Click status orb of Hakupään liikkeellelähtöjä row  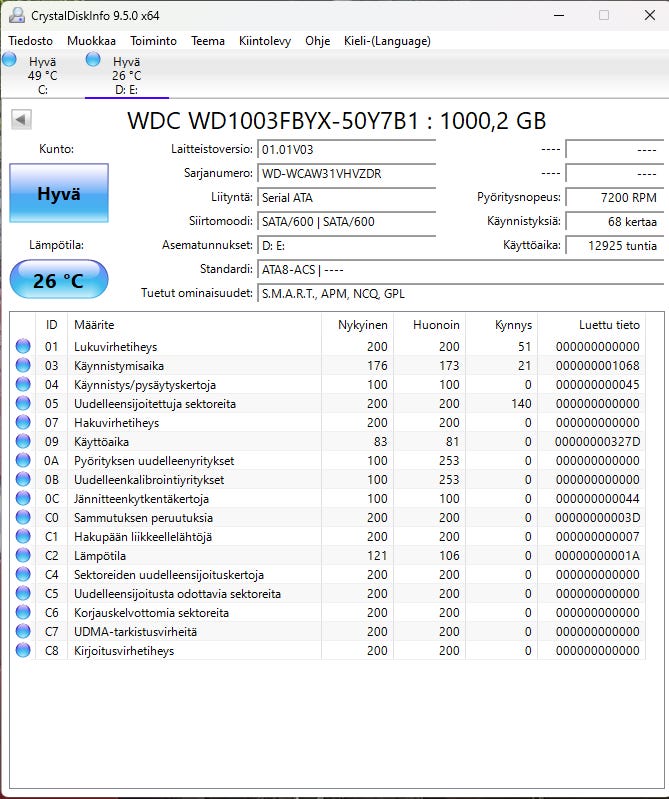[x=23, y=537]
